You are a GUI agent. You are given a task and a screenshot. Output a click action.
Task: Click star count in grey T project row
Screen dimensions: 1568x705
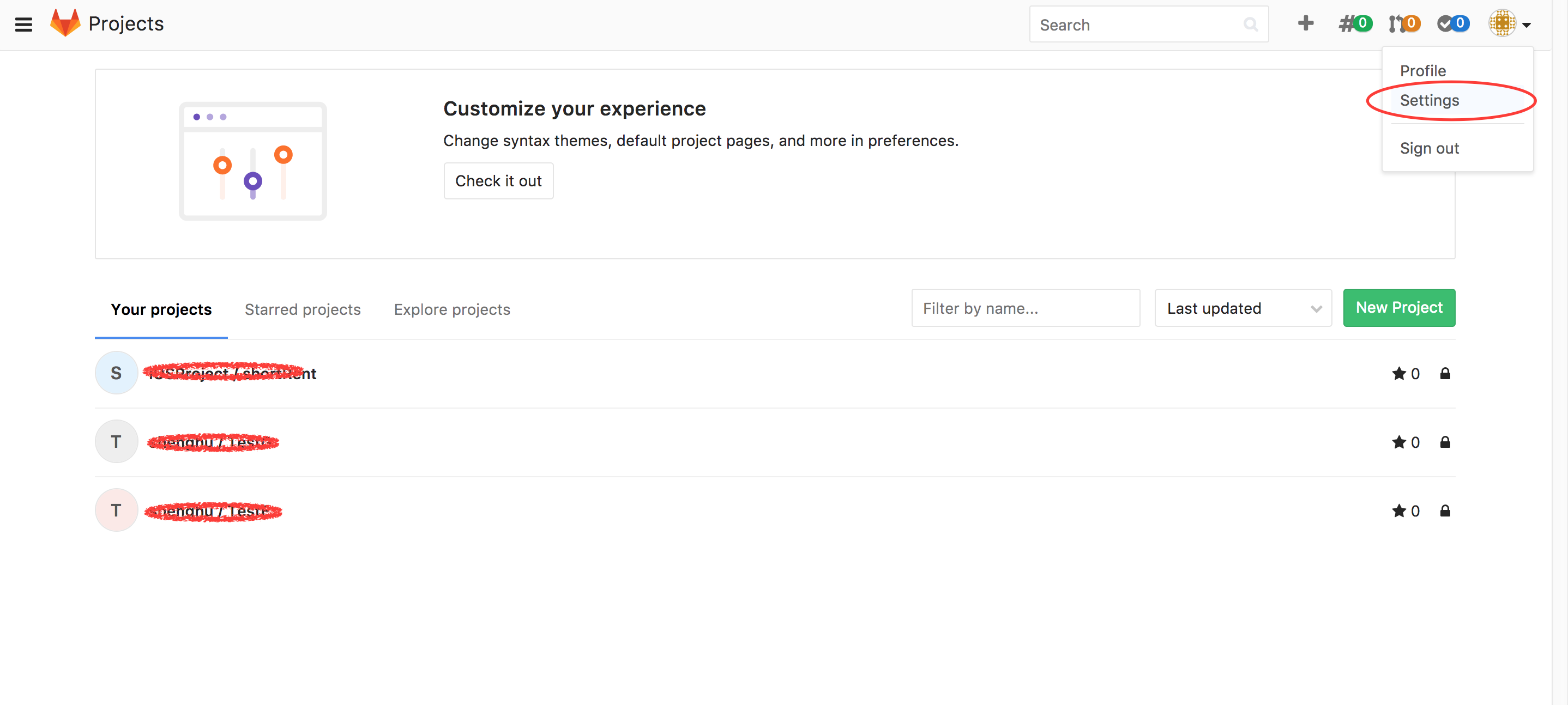(x=1406, y=442)
